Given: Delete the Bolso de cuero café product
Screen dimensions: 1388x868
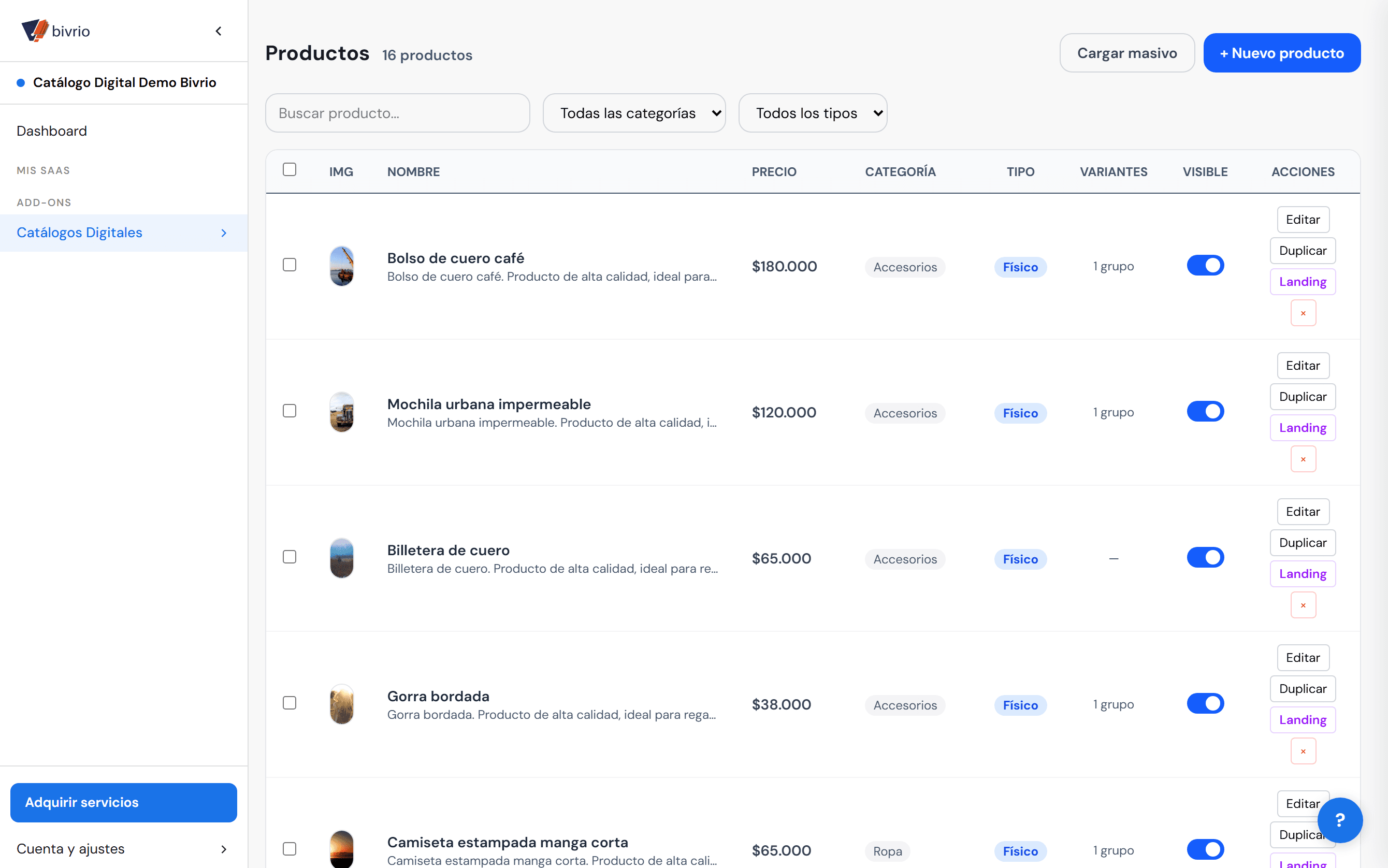Looking at the screenshot, I should click(1303, 313).
